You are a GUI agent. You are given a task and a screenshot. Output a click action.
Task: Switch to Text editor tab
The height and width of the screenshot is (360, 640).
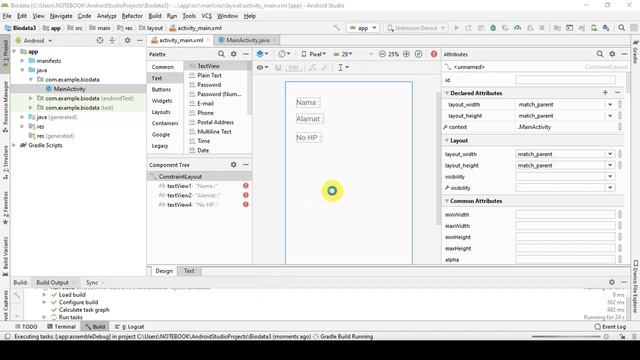pos(189,271)
